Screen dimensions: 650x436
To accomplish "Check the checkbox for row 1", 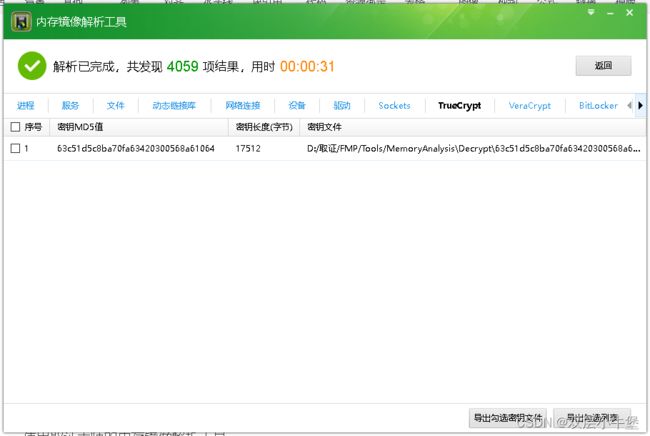I will [x=15, y=148].
